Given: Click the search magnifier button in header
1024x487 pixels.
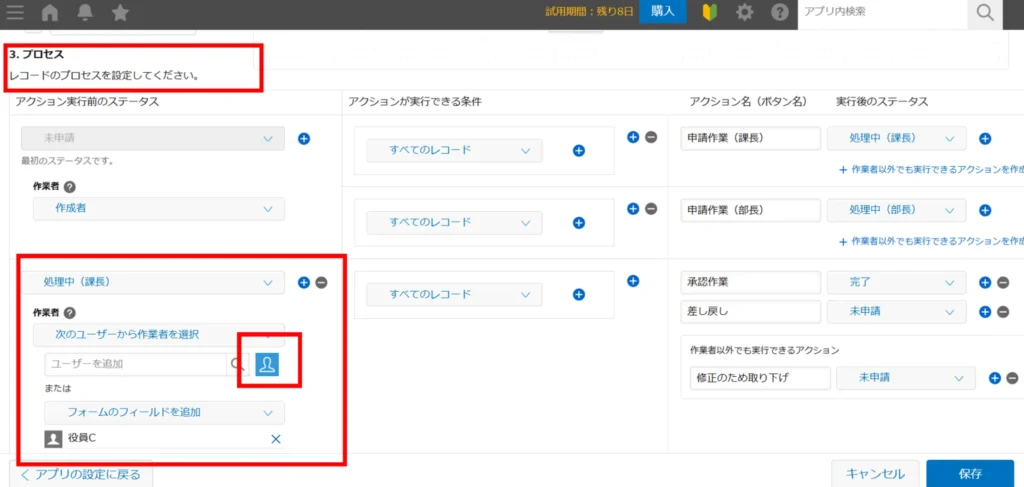Looking at the screenshot, I should (984, 13).
